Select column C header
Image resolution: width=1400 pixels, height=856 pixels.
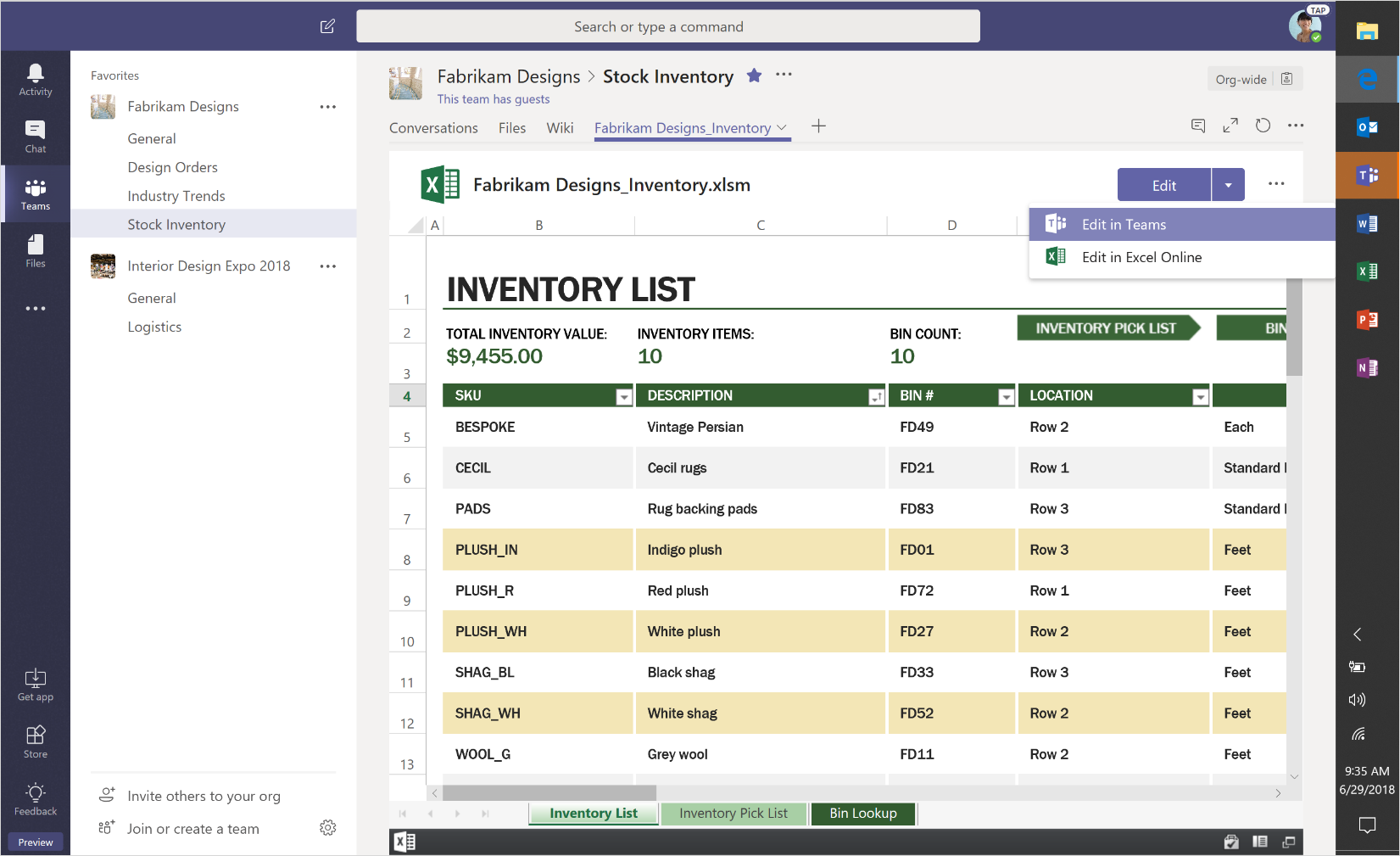point(761,225)
